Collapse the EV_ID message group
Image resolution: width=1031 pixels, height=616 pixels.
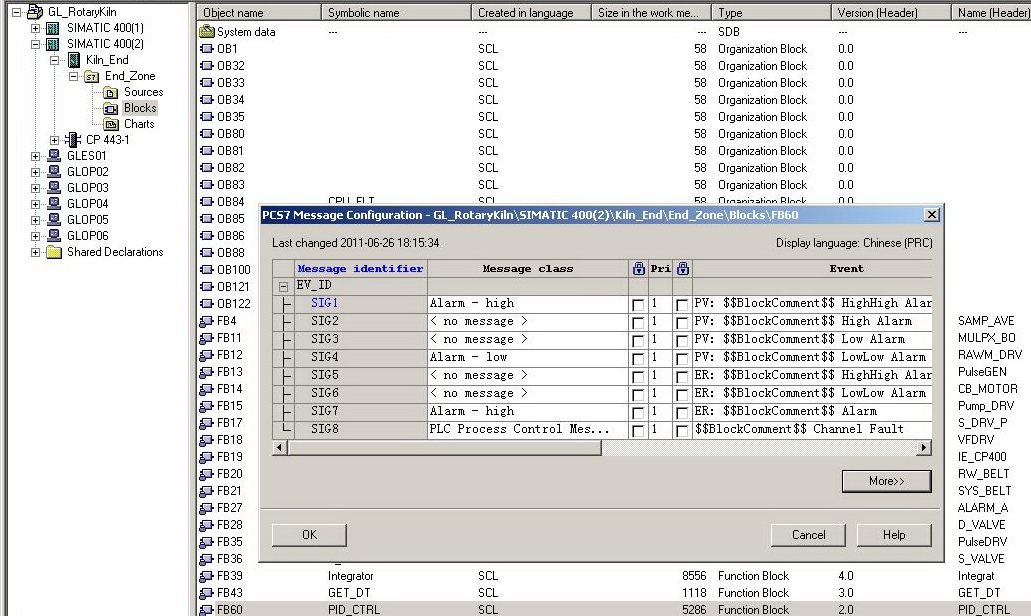[x=283, y=287]
